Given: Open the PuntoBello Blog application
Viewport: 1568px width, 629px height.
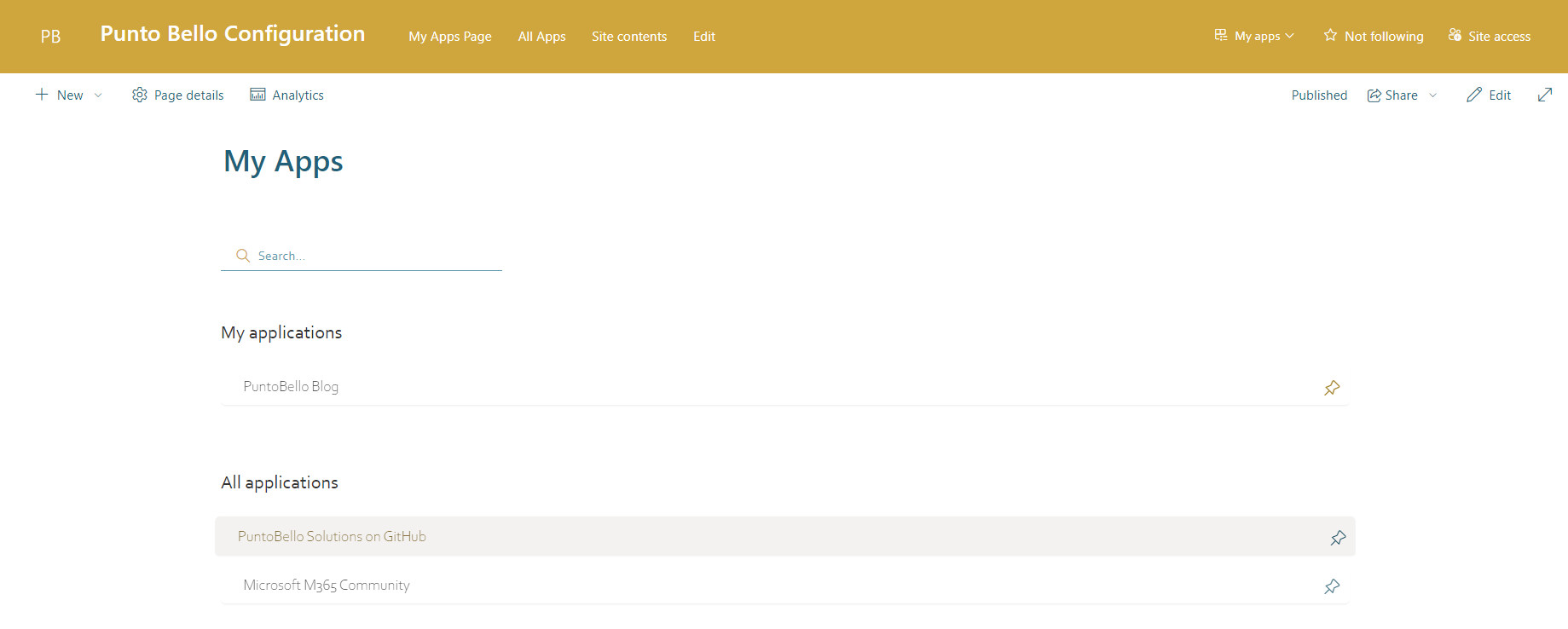Looking at the screenshot, I should point(291,386).
